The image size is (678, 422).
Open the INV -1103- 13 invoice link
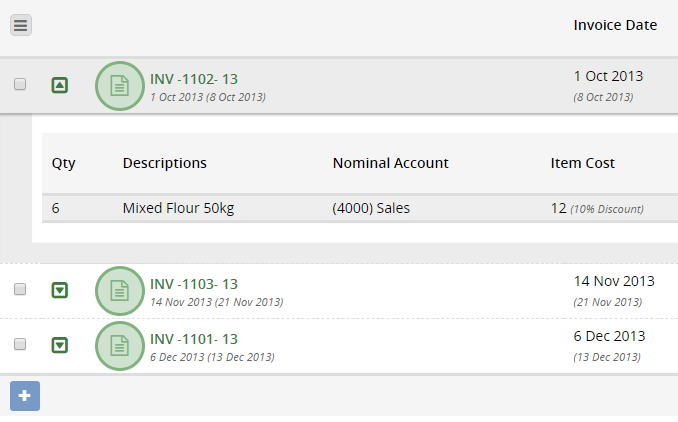point(194,284)
